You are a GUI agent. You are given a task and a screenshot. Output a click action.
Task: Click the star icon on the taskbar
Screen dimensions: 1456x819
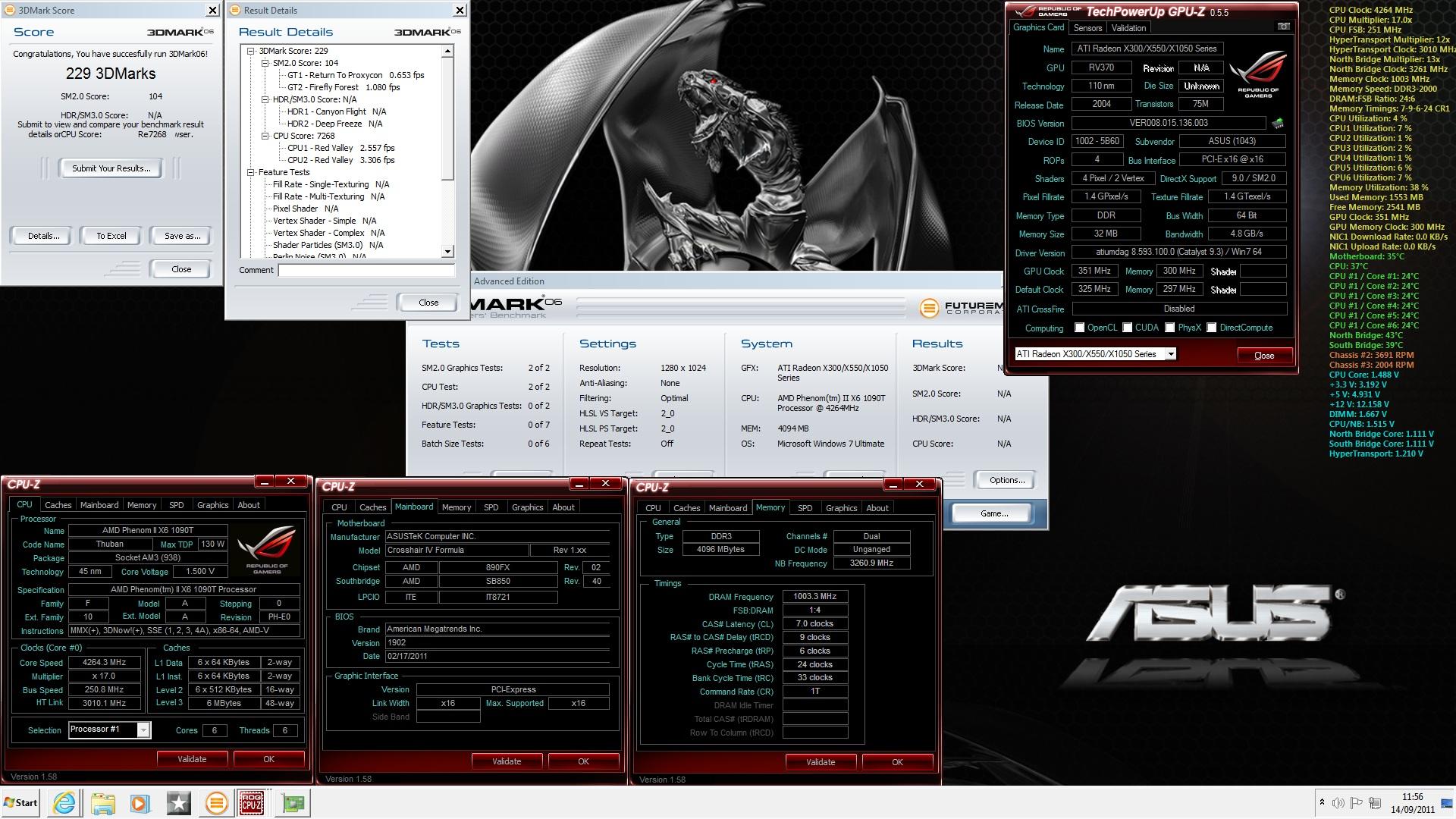178,803
